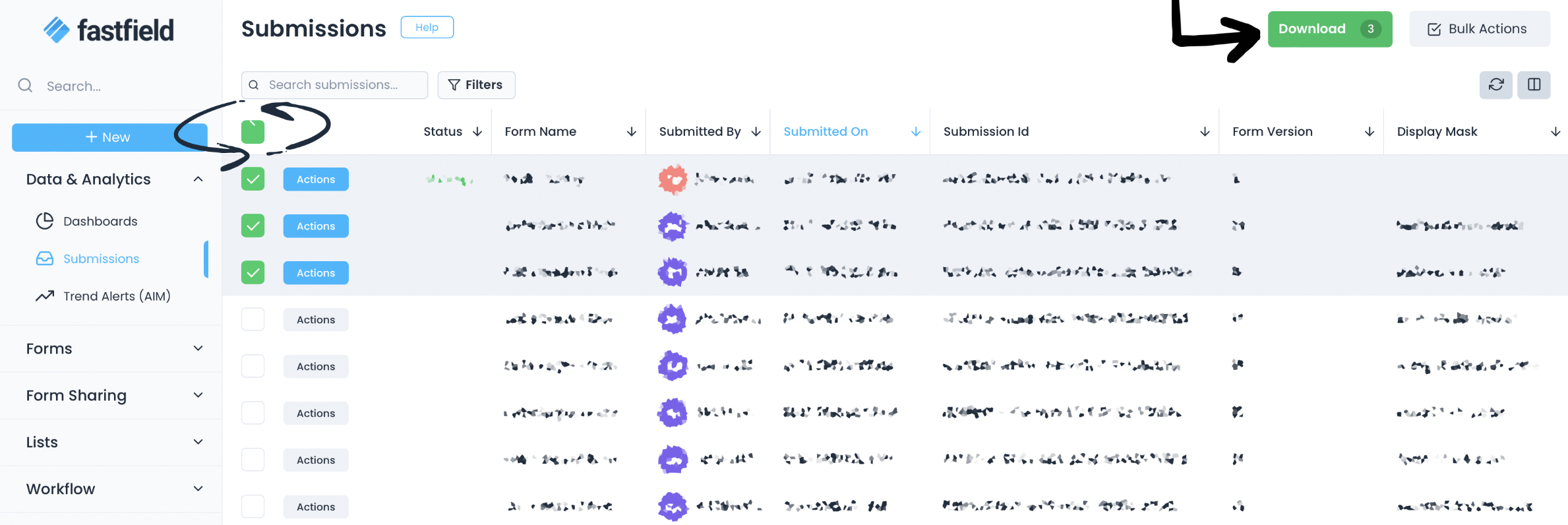This screenshot has width=1568, height=525.
Task: Expand the Workflow sidebar section
Action: point(198,489)
